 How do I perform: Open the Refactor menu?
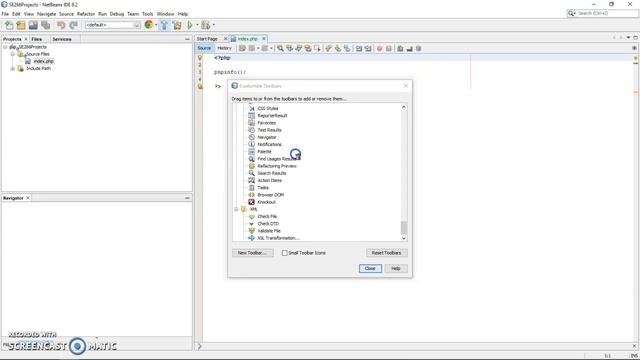(86, 14)
